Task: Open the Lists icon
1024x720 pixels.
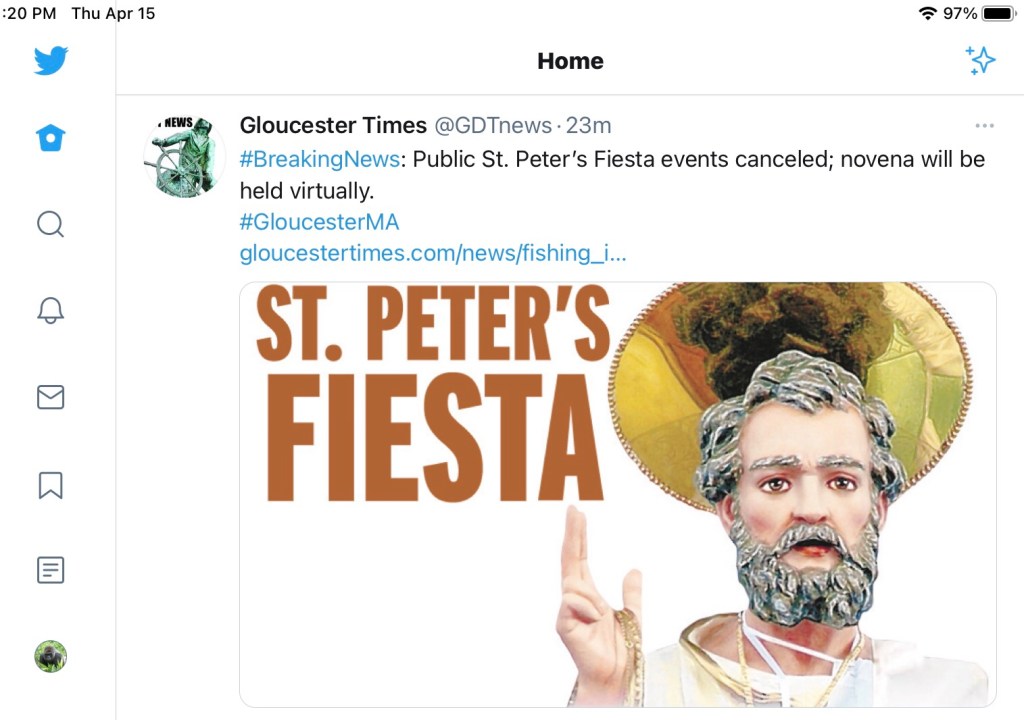Action: click(51, 570)
